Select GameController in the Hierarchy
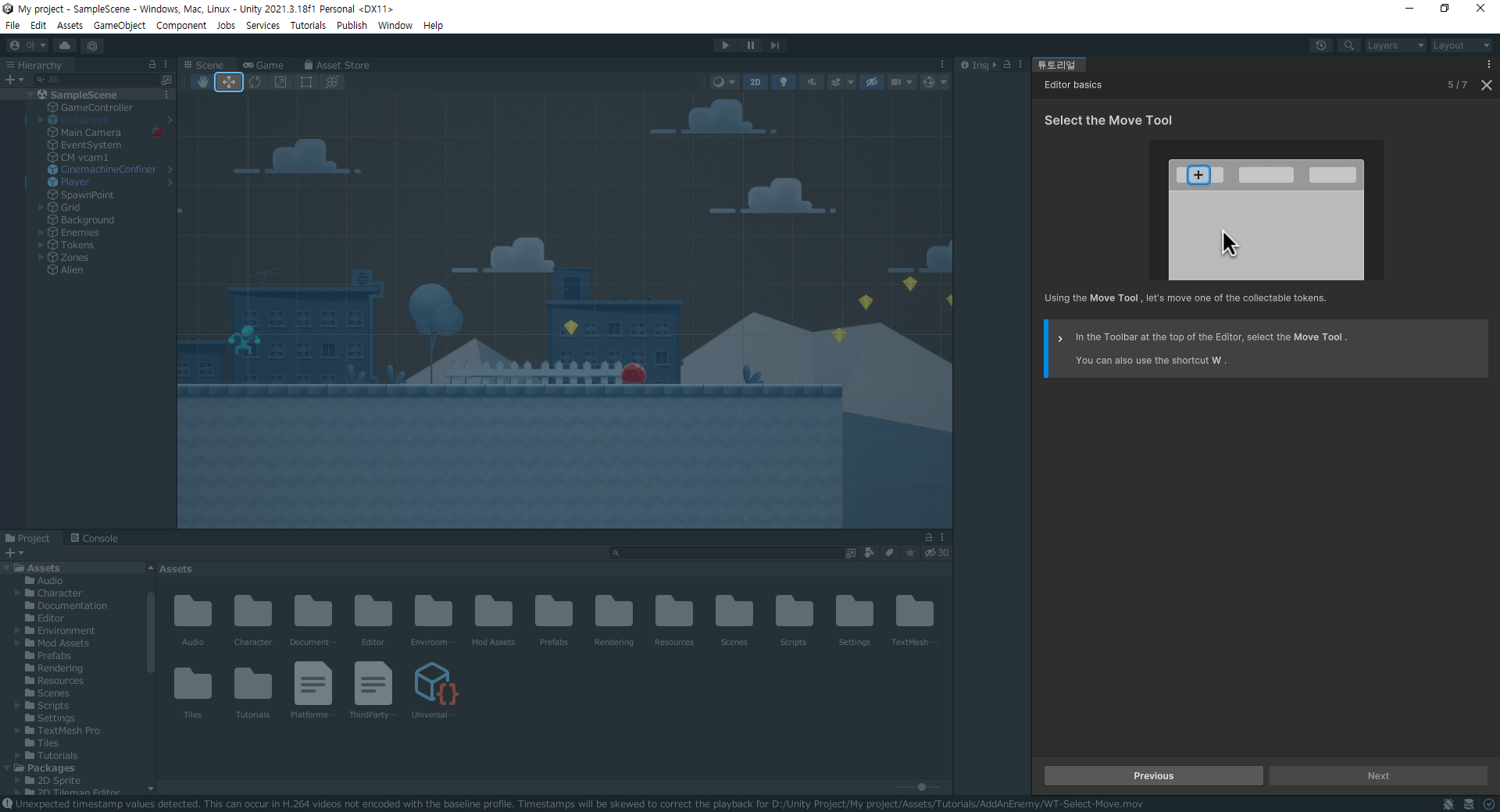1500x812 pixels. tap(96, 107)
